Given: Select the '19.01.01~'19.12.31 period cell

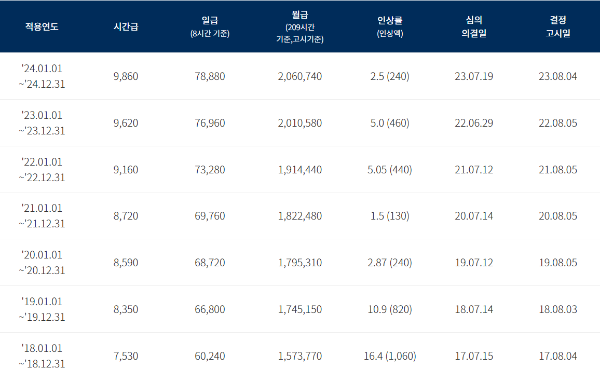Looking at the screenshot, I should pyautogui.click(x=42, y=309).
